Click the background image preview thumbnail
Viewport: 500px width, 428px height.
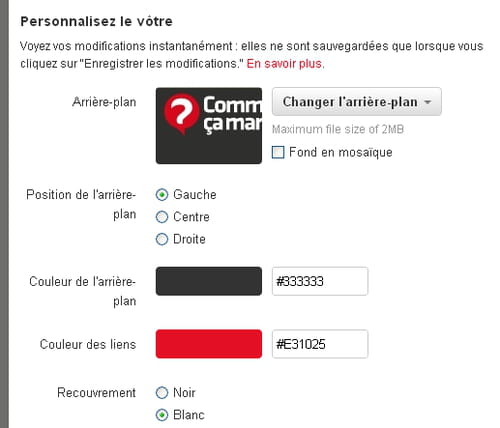[209, 126]
